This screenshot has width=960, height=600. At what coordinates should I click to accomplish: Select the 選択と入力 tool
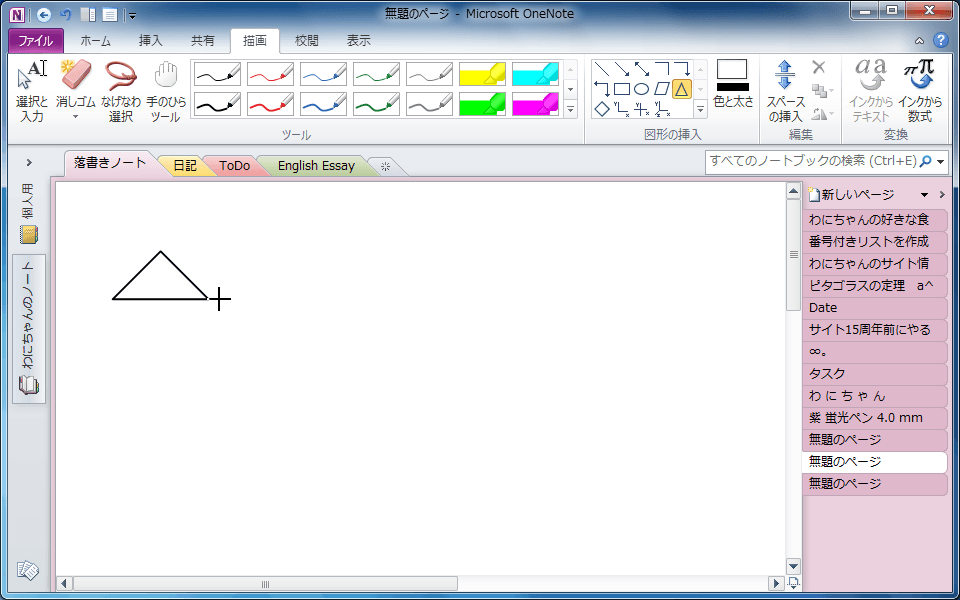point(32,92)
